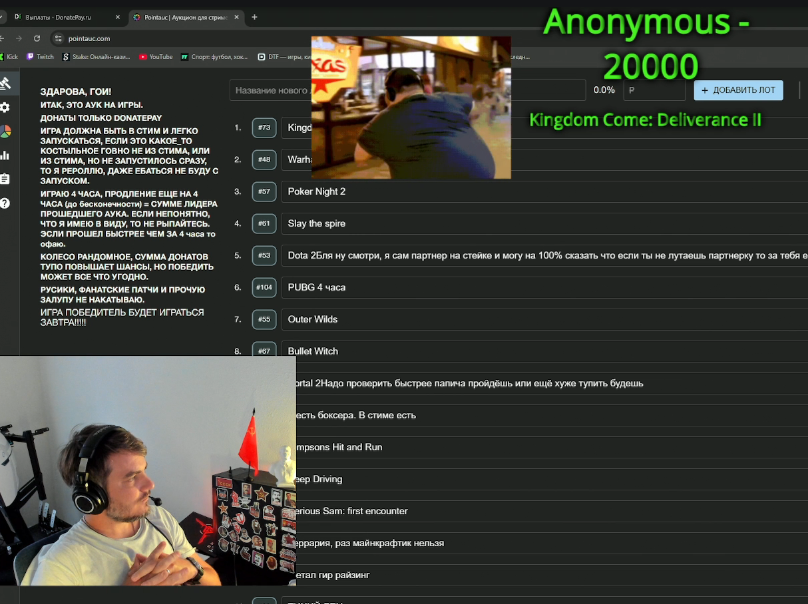The height and width of the screenshot is (604, 808).
Task: Open the auction gavel page in sidebar
Action: point(5,83)
